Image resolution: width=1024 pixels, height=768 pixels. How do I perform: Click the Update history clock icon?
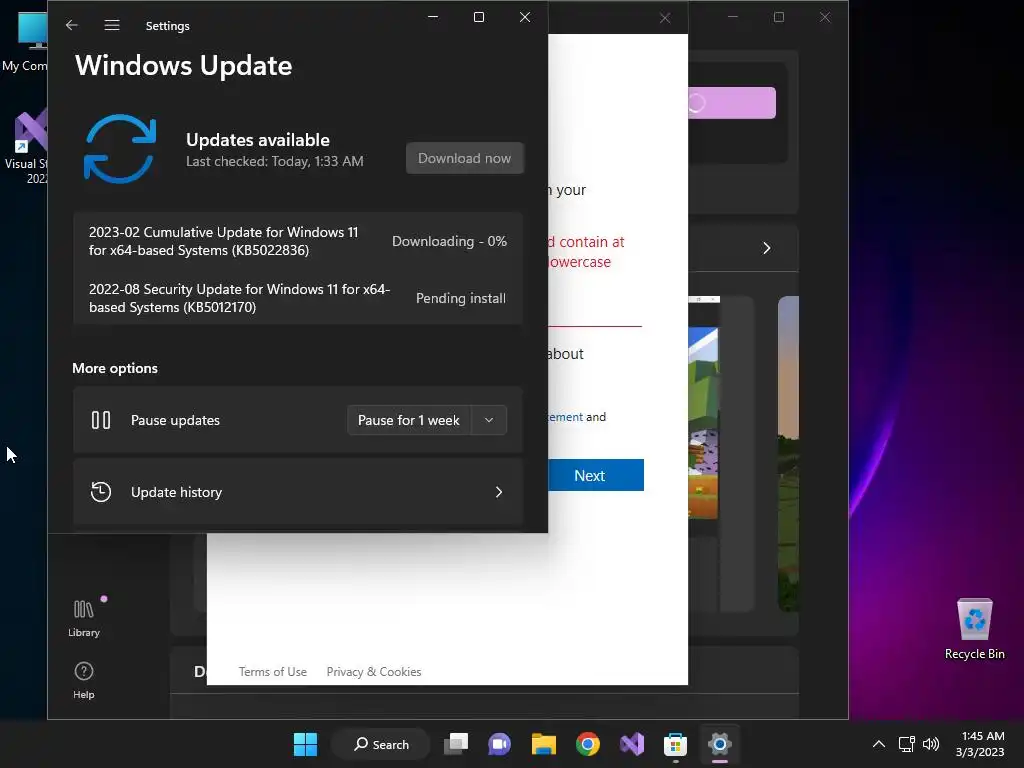[x=101, y=492]
